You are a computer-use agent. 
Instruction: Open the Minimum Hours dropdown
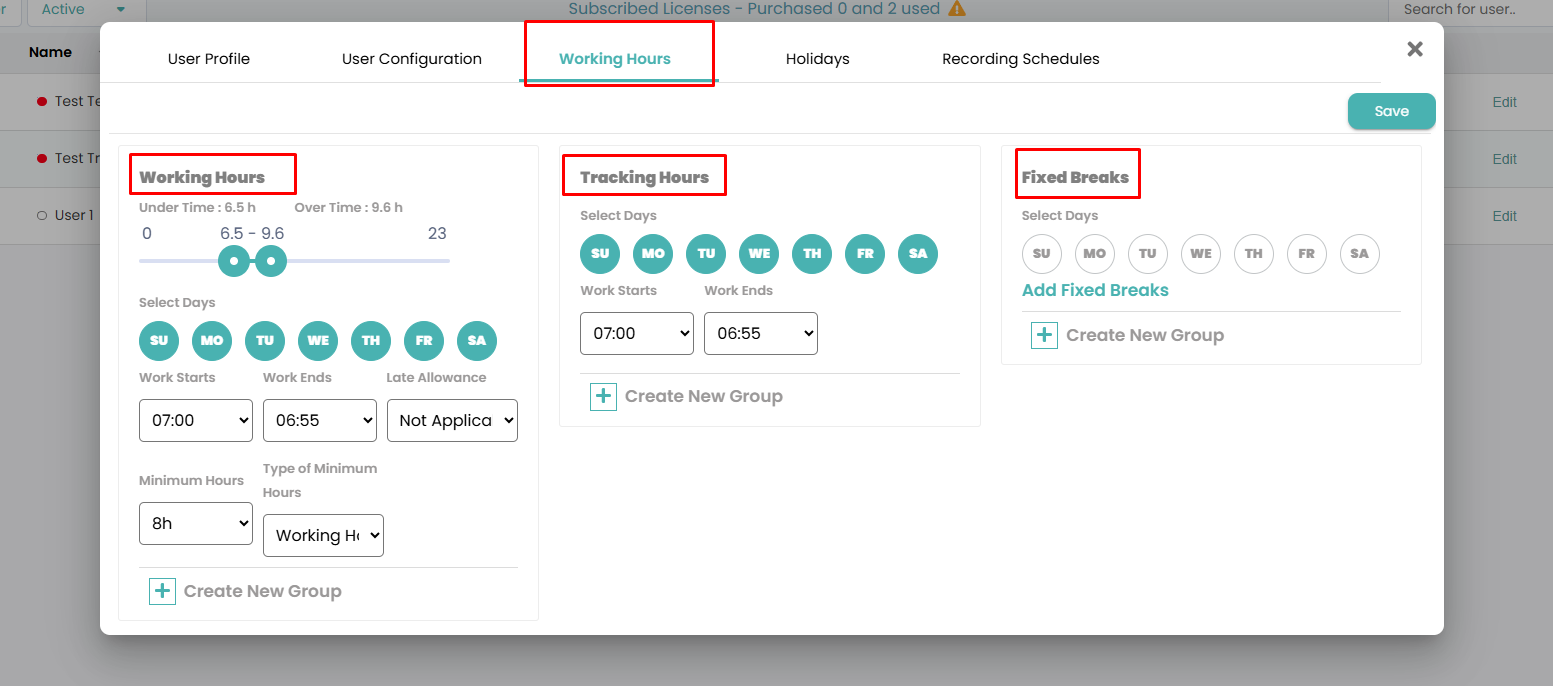click(x=196, y=523)
